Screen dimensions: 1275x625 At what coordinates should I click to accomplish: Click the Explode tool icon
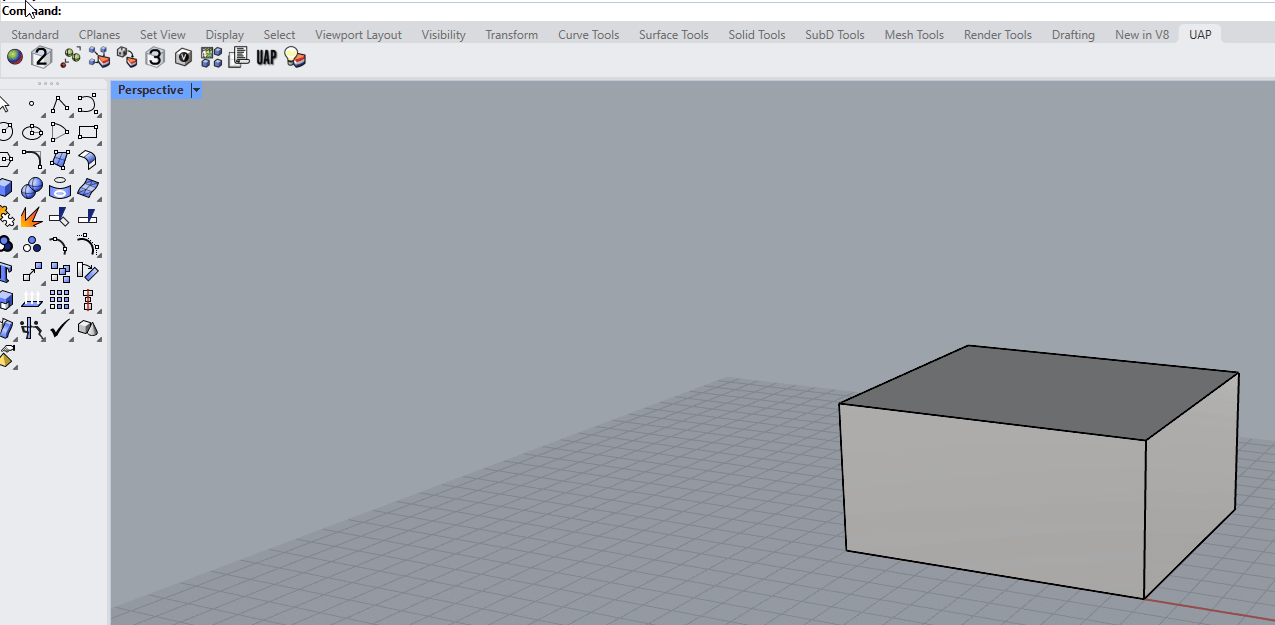32,215
